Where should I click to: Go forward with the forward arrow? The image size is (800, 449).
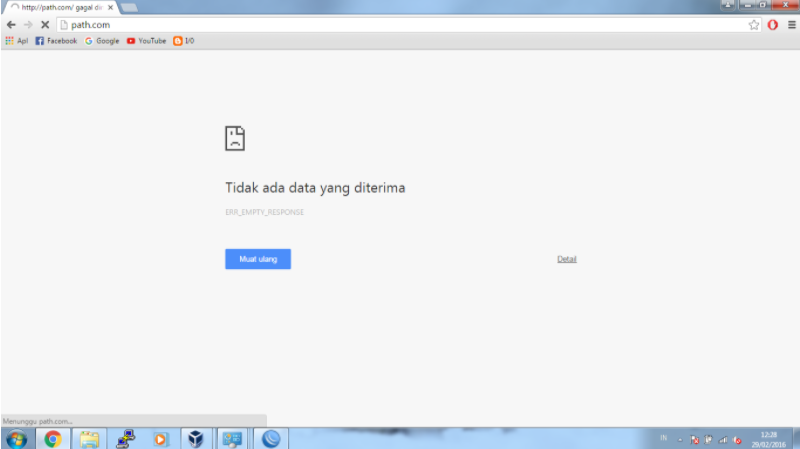28,24
